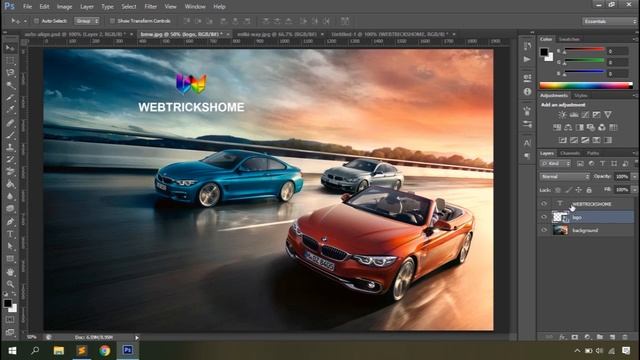Screen dimensions: 640x360
Task: Select the Horizontal Type tool
Action: (10, 234)
